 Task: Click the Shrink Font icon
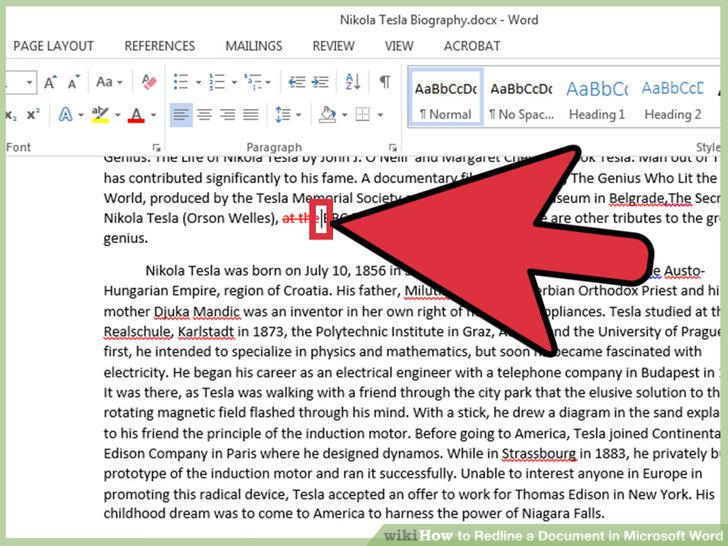[x=73, y=82]
